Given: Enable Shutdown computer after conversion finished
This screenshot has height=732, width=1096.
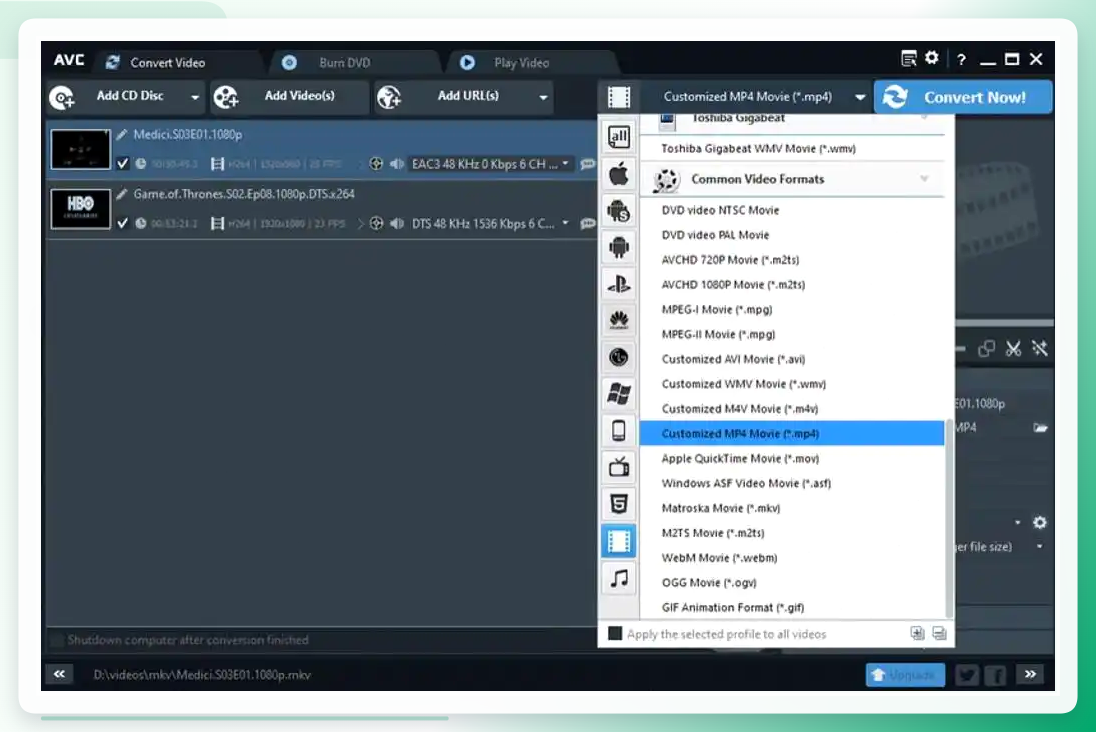Looking at the screenshot, I should (57, 640).
